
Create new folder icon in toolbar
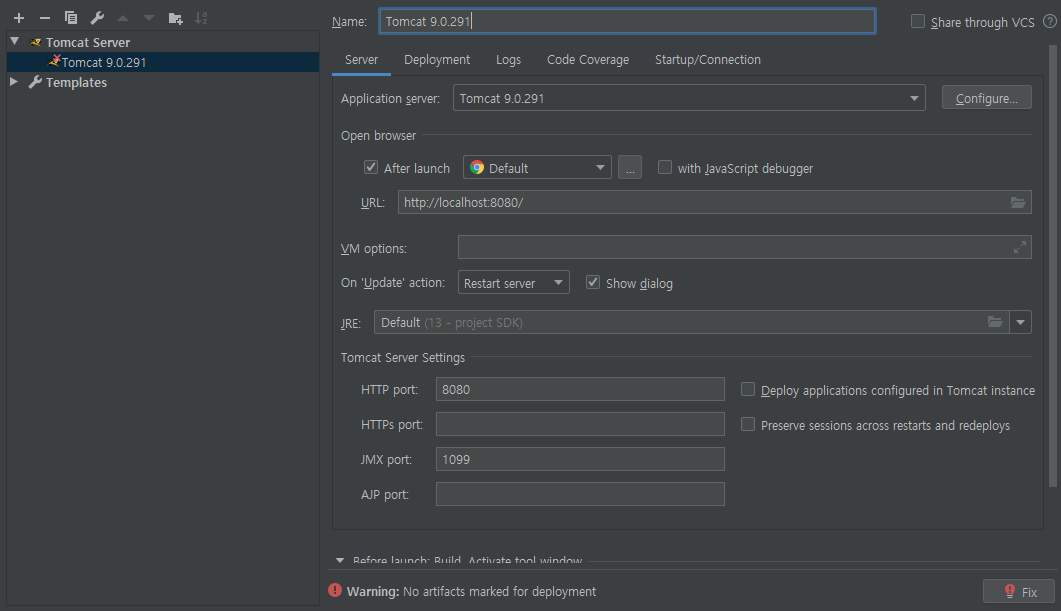pos(175,18)
